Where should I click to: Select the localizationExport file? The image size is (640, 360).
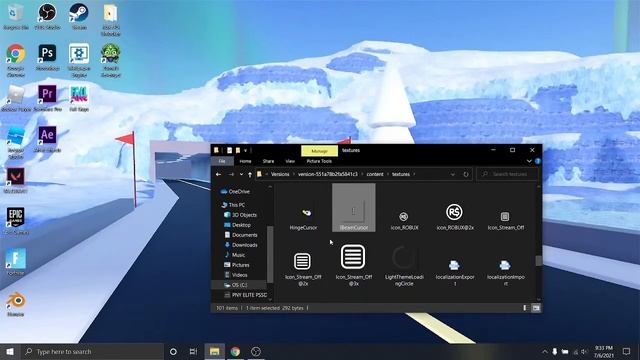pos(455,272)
